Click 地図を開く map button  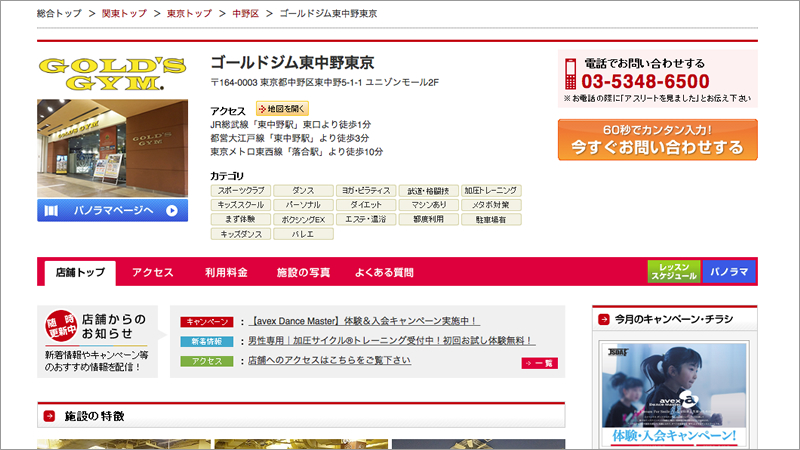click(282, 109)
